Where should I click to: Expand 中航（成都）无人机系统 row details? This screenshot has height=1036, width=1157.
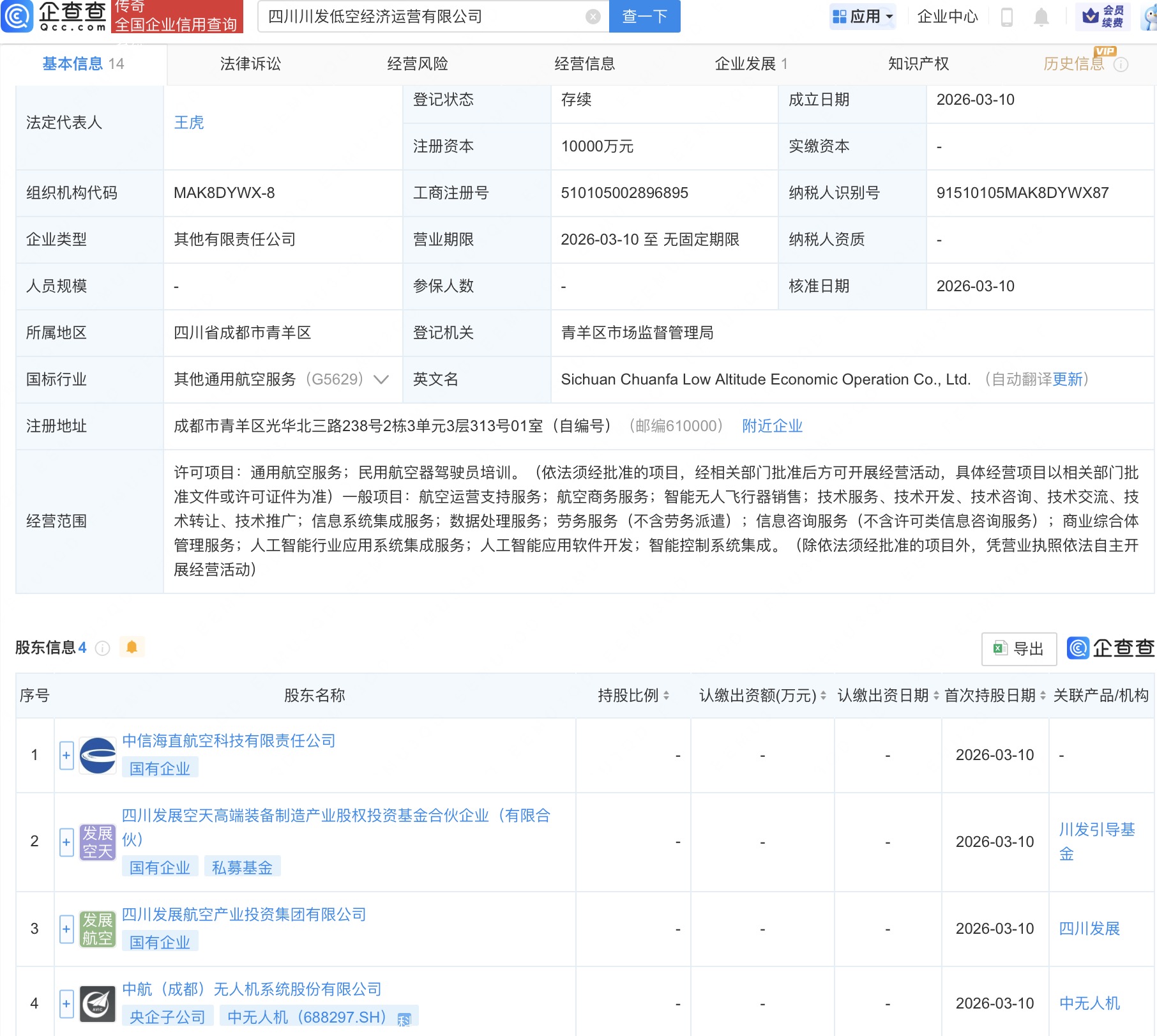66,1003
